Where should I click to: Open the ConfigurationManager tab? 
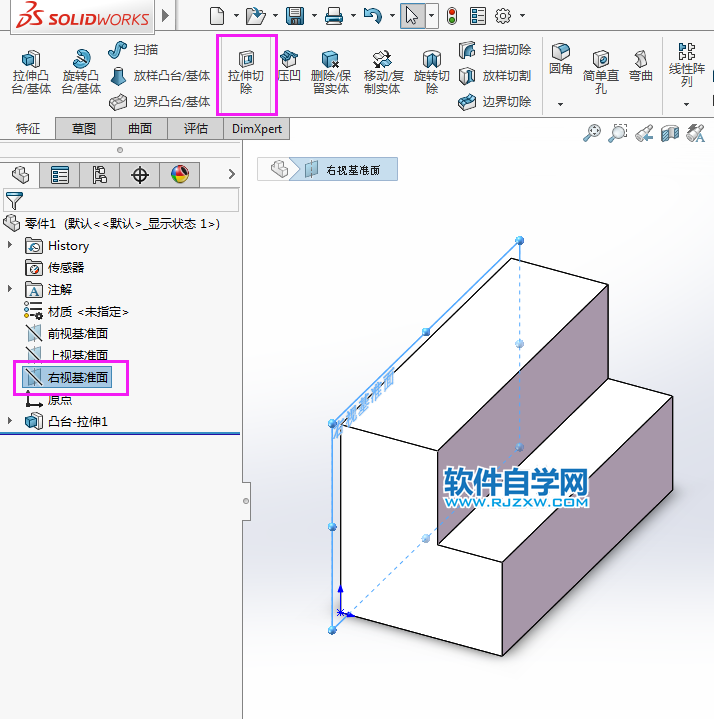coord(100,175)
